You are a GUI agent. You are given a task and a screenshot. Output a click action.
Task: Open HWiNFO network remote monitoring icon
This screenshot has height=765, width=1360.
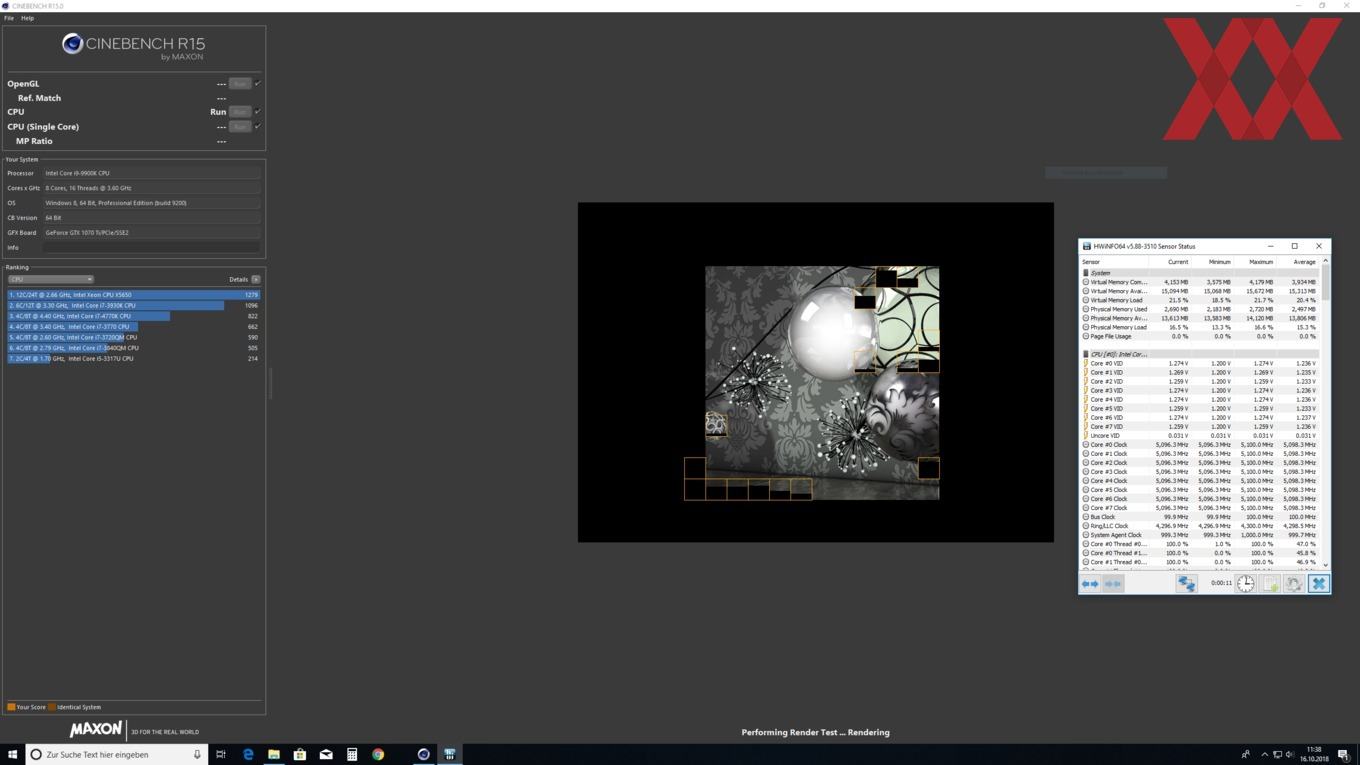(x=1186, y=584)
